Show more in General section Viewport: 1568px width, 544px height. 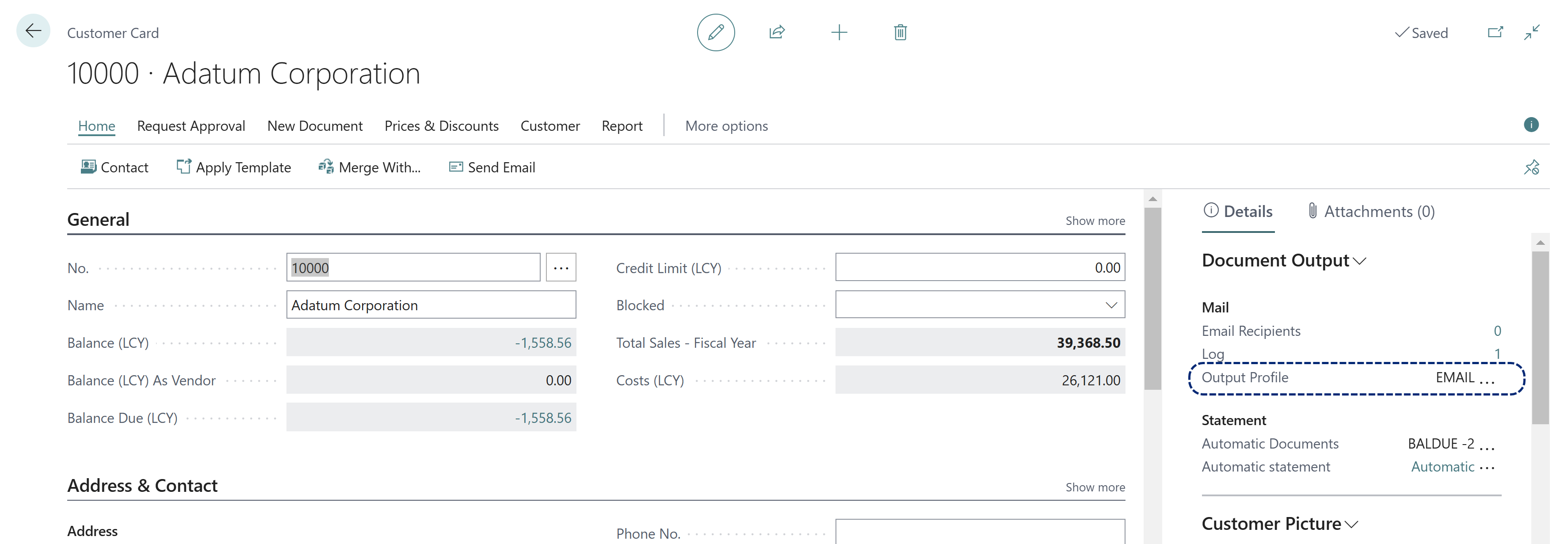1095,221
